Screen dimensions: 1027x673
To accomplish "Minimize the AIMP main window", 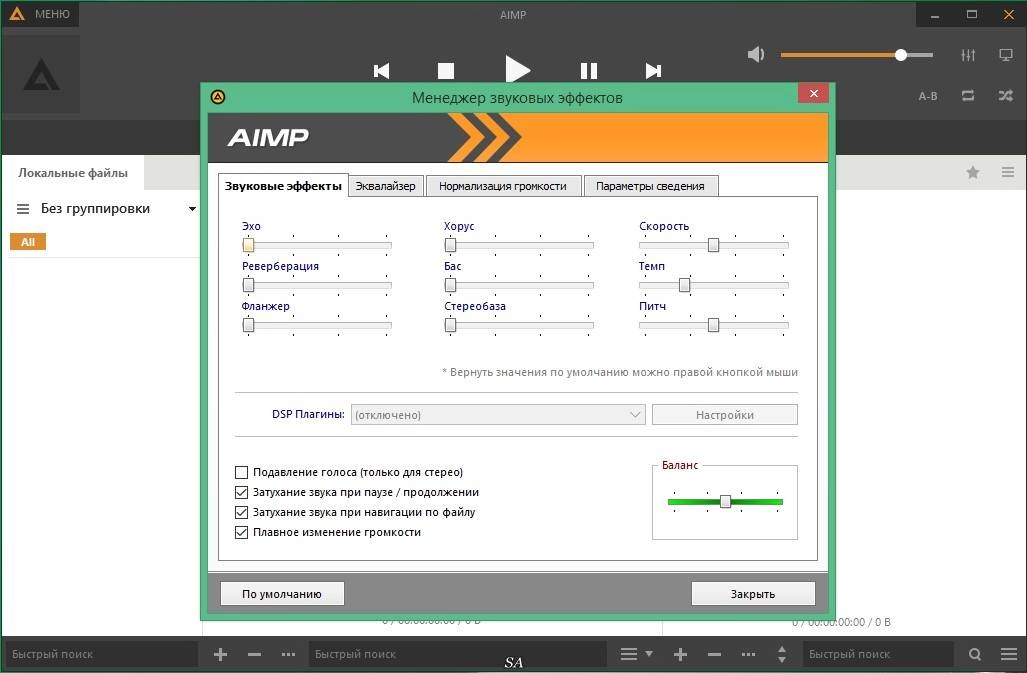I will point(935,14).
